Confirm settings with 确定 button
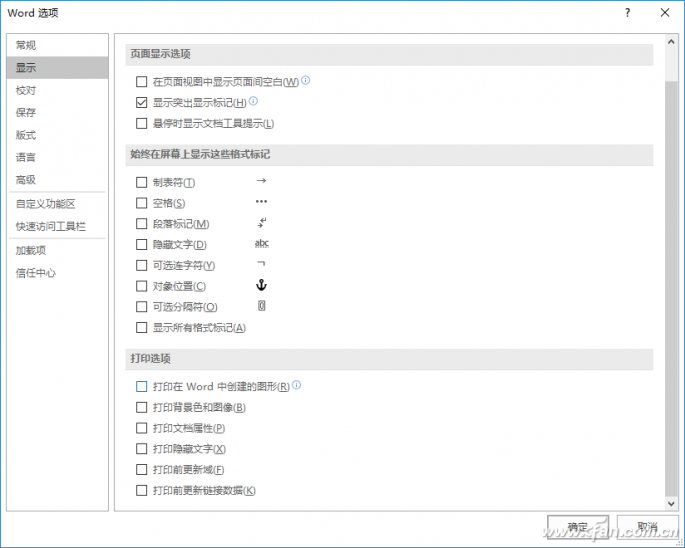Screen dimensions: 685x548 tap(577, 526)
